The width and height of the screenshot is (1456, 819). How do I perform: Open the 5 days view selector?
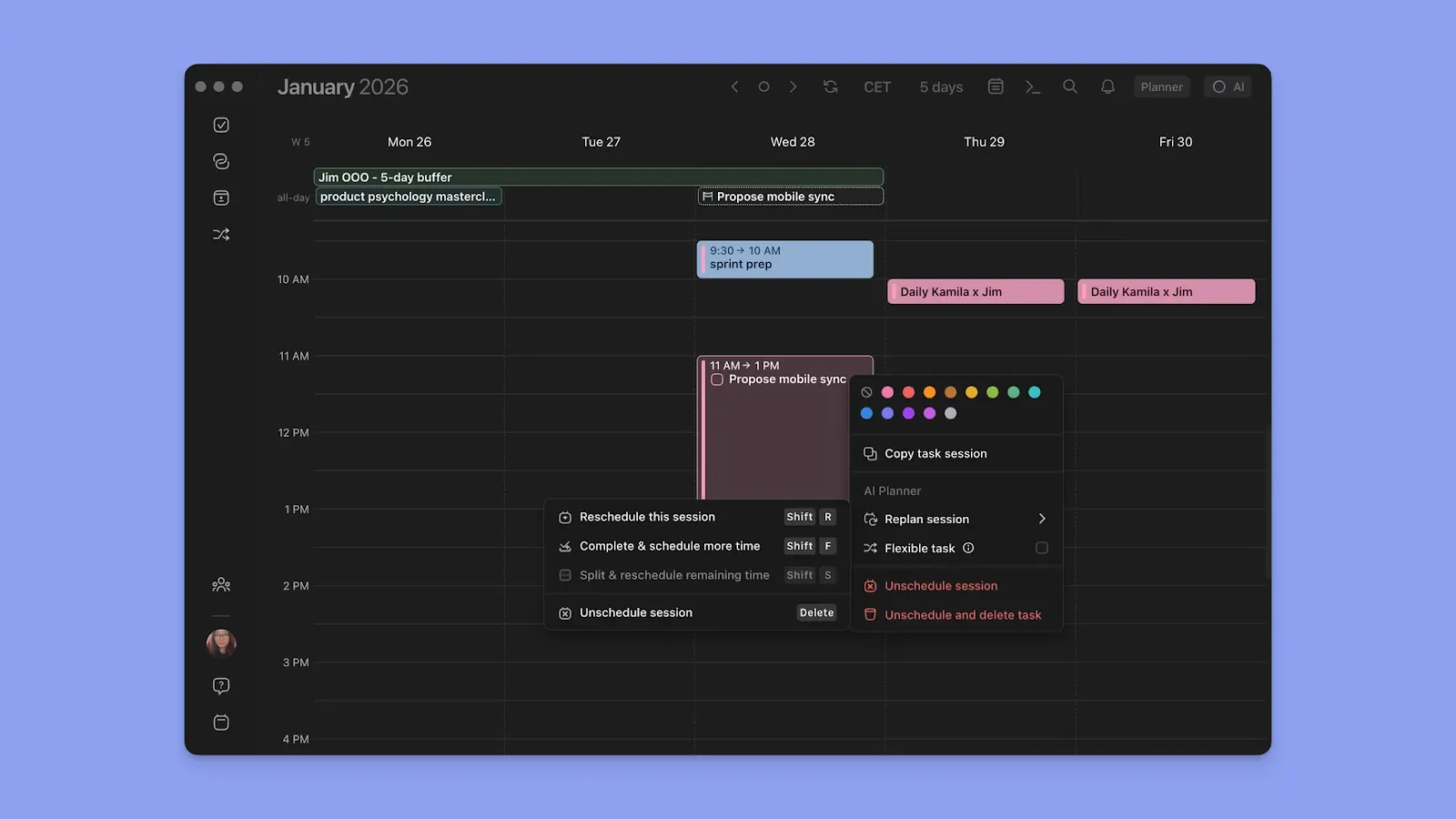pos(940,86)
